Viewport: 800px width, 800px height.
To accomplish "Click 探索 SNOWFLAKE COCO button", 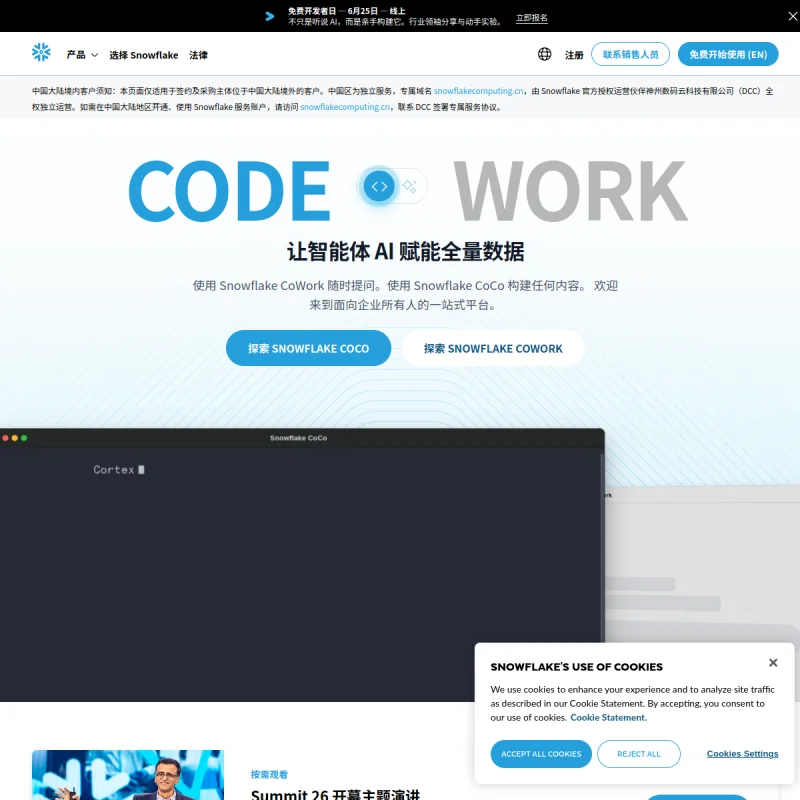I will point(308,348).
